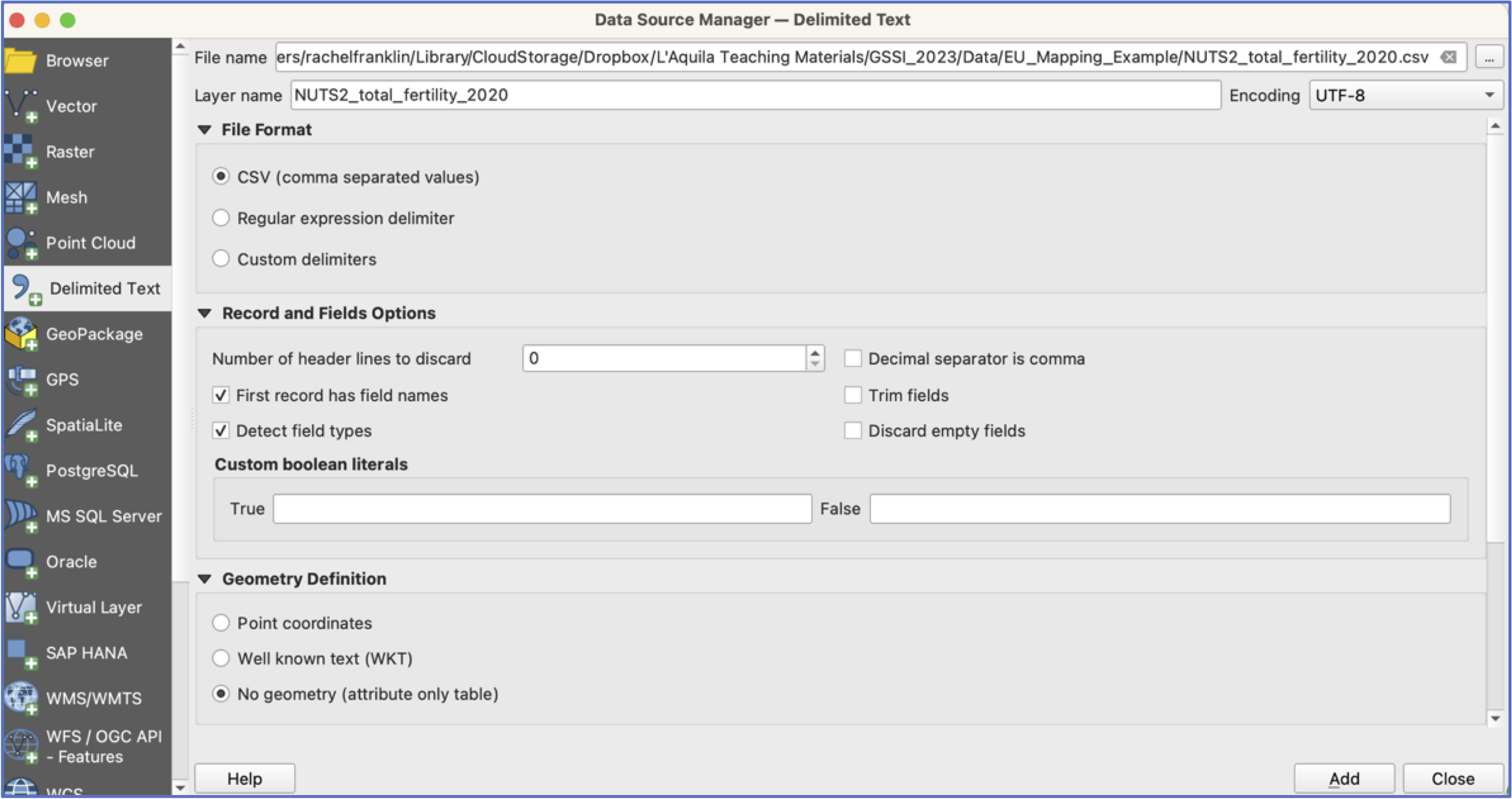
Task: Select the MS SQL Server icon
Action: click(22, 517)
